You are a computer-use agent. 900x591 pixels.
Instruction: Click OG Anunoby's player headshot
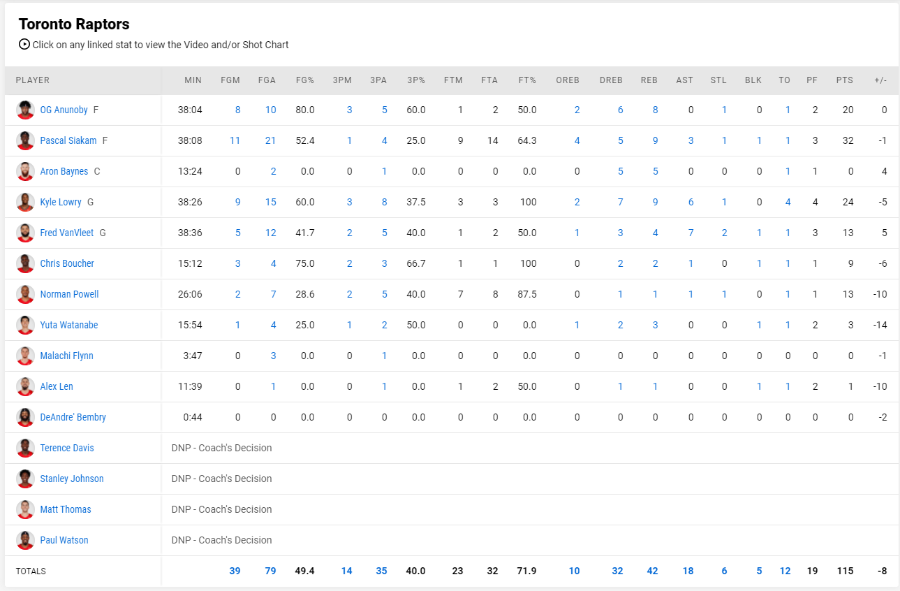click(x=25, y=110)
